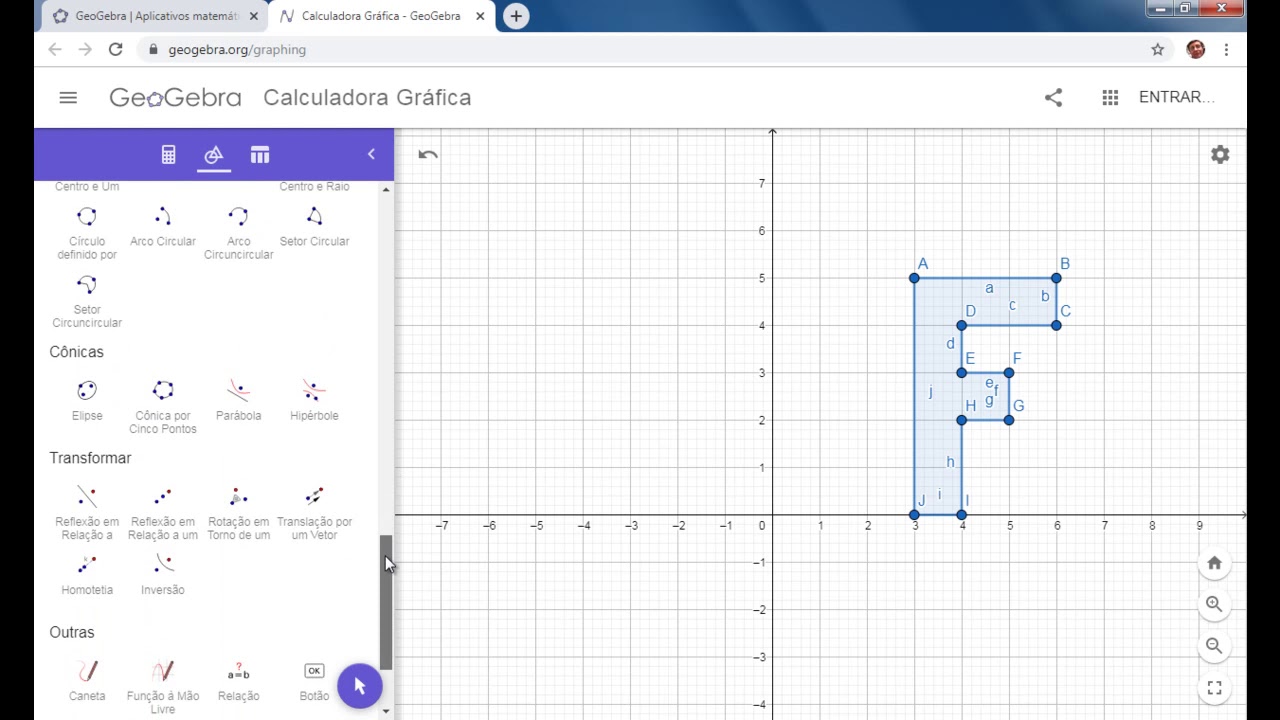Pick the Parábola tool
This screenshot has height=720, width=1280.
click(x=238, y=399)
